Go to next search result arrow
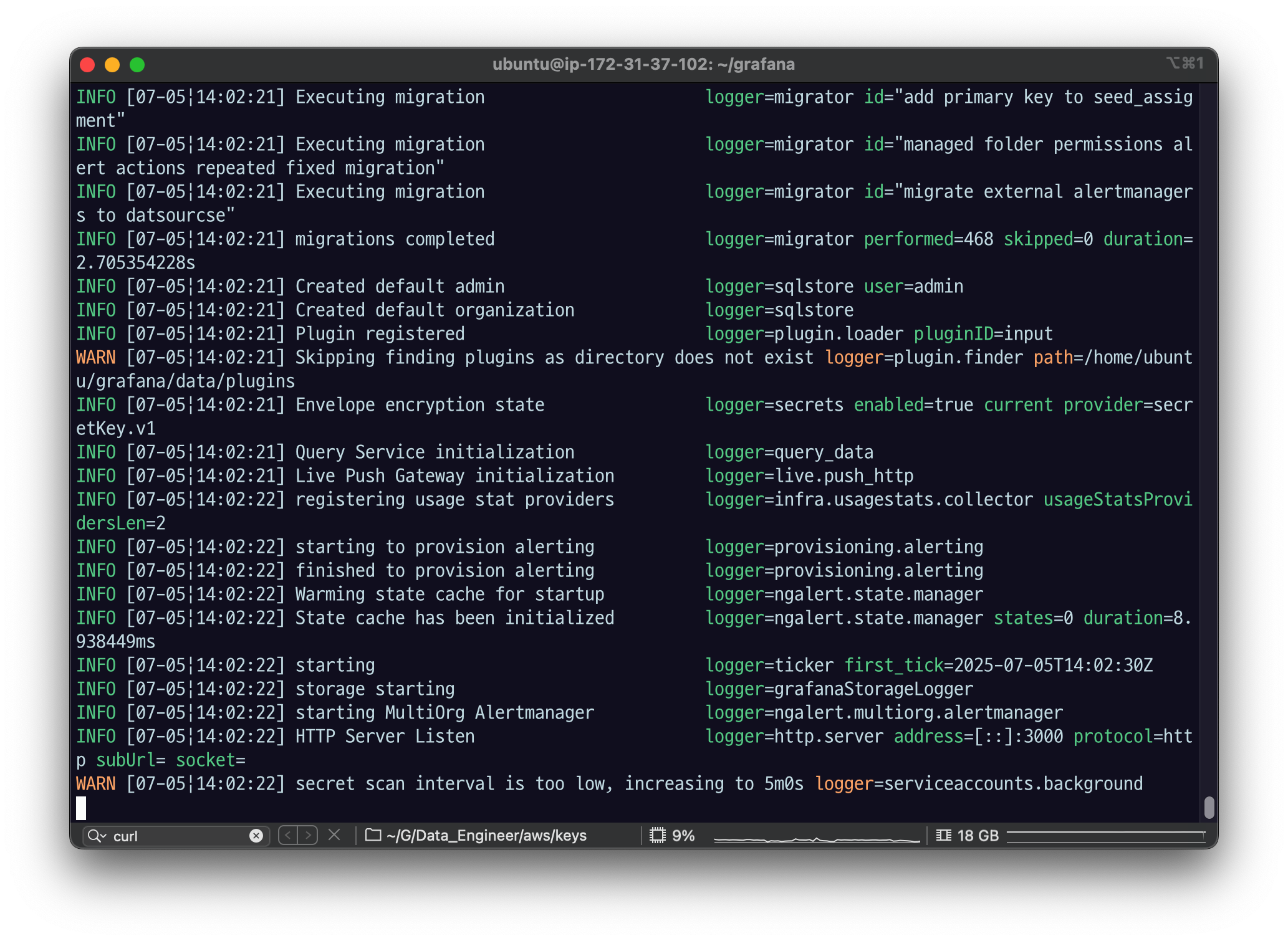Screen dimensions: 1288x941 [308, 835]
